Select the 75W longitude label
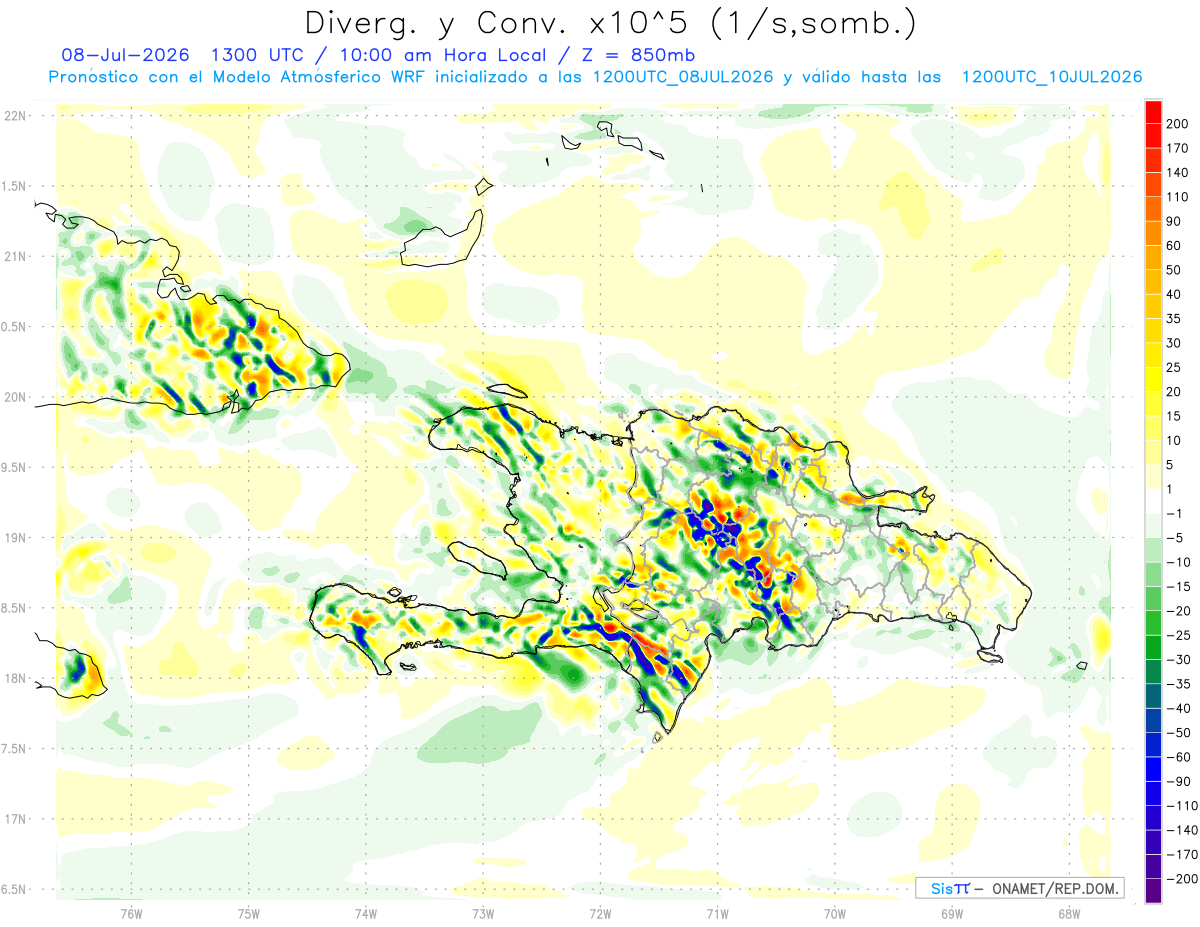The image size is (1200, 927). 249,913
